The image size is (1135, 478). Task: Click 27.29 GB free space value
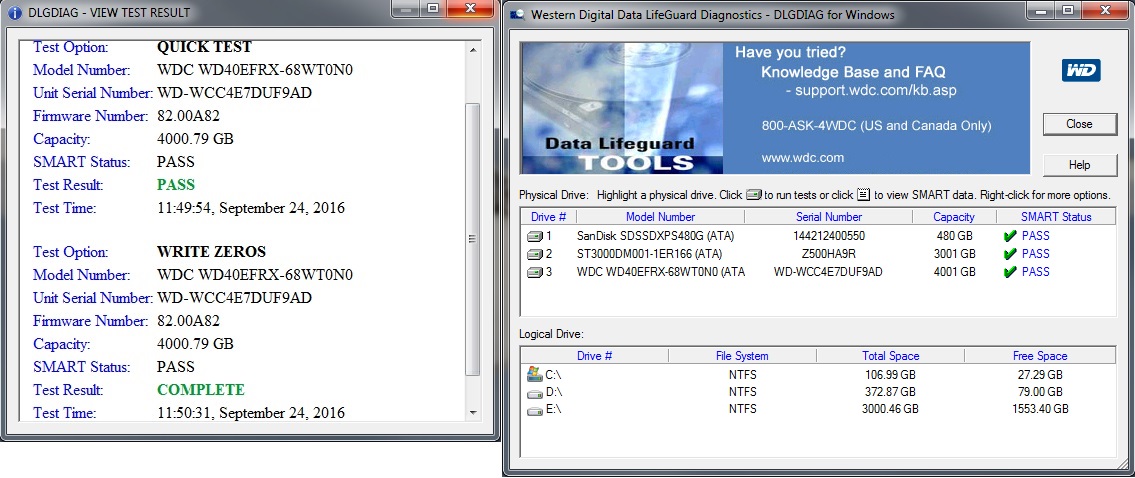point(1040,375)
